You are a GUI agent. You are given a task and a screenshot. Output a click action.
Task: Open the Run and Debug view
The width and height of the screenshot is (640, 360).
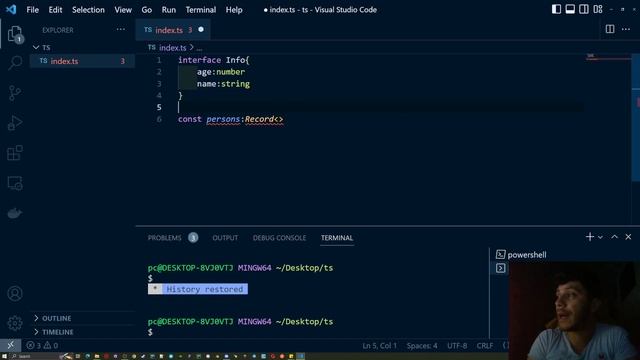15,123
